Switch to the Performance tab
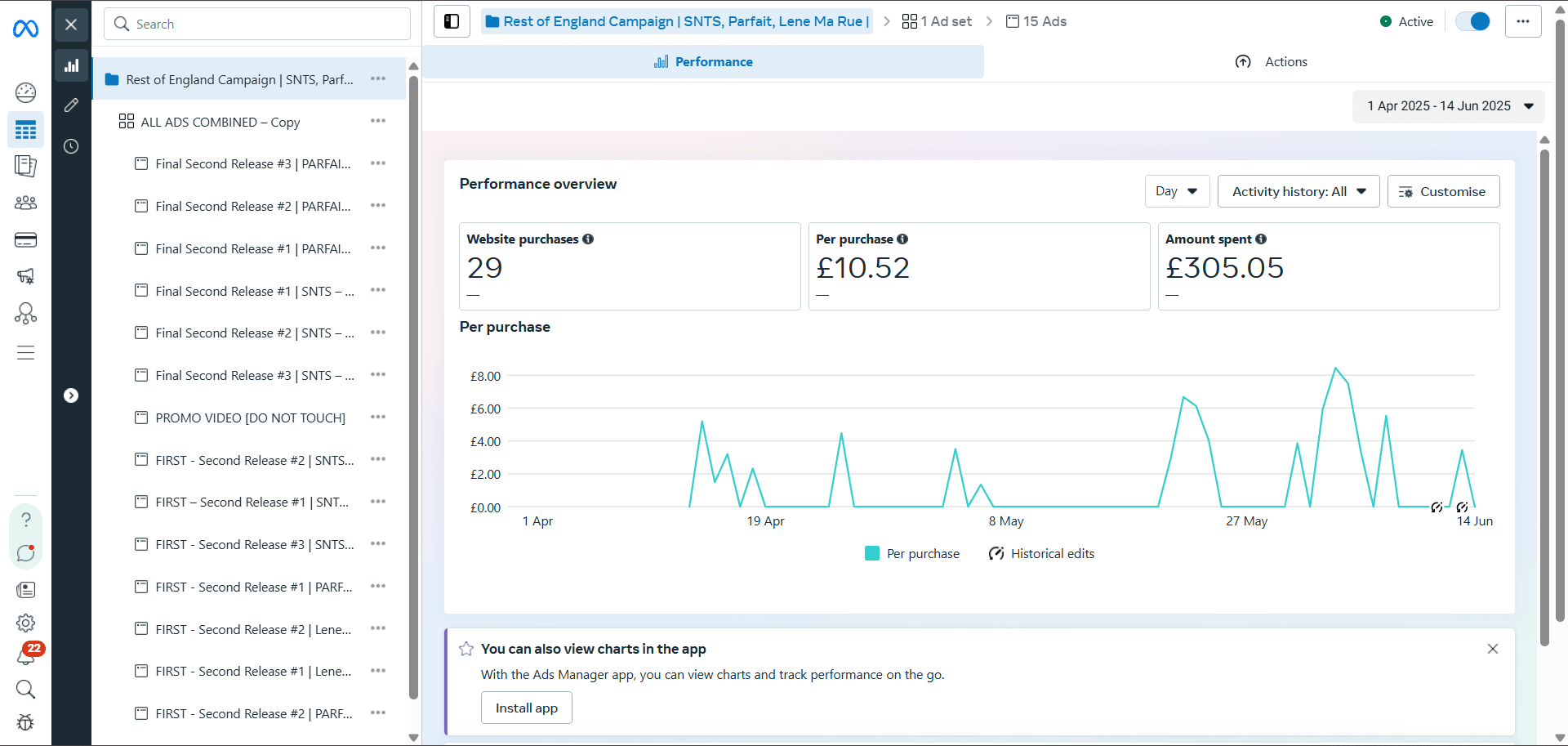Viewport: 1568px width, 746px height. point(703,62)
